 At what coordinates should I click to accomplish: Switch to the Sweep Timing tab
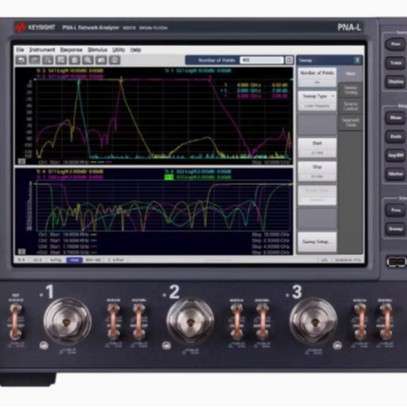[x=350, y=90]
